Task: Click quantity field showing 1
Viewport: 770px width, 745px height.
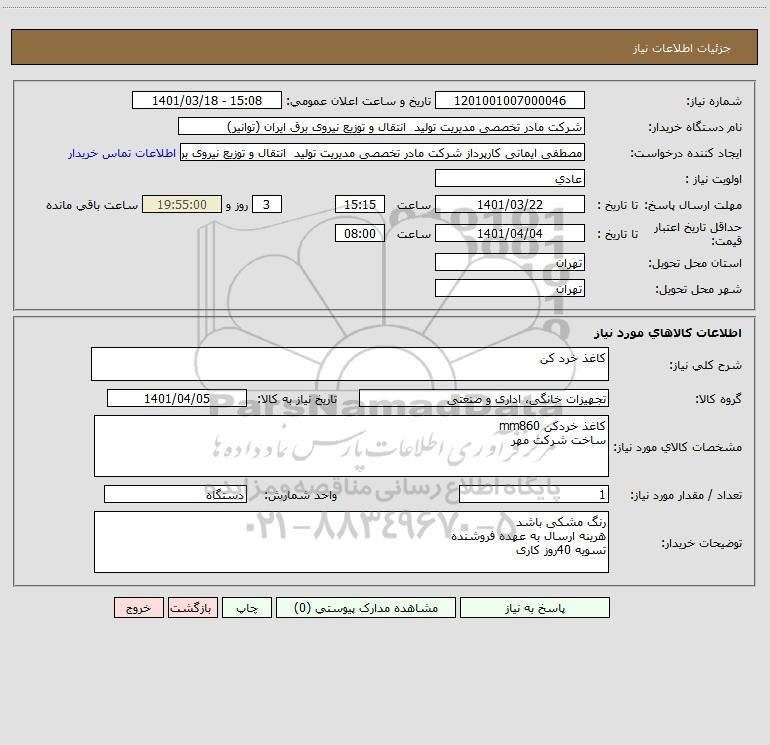Action: (x=534, y=494)
